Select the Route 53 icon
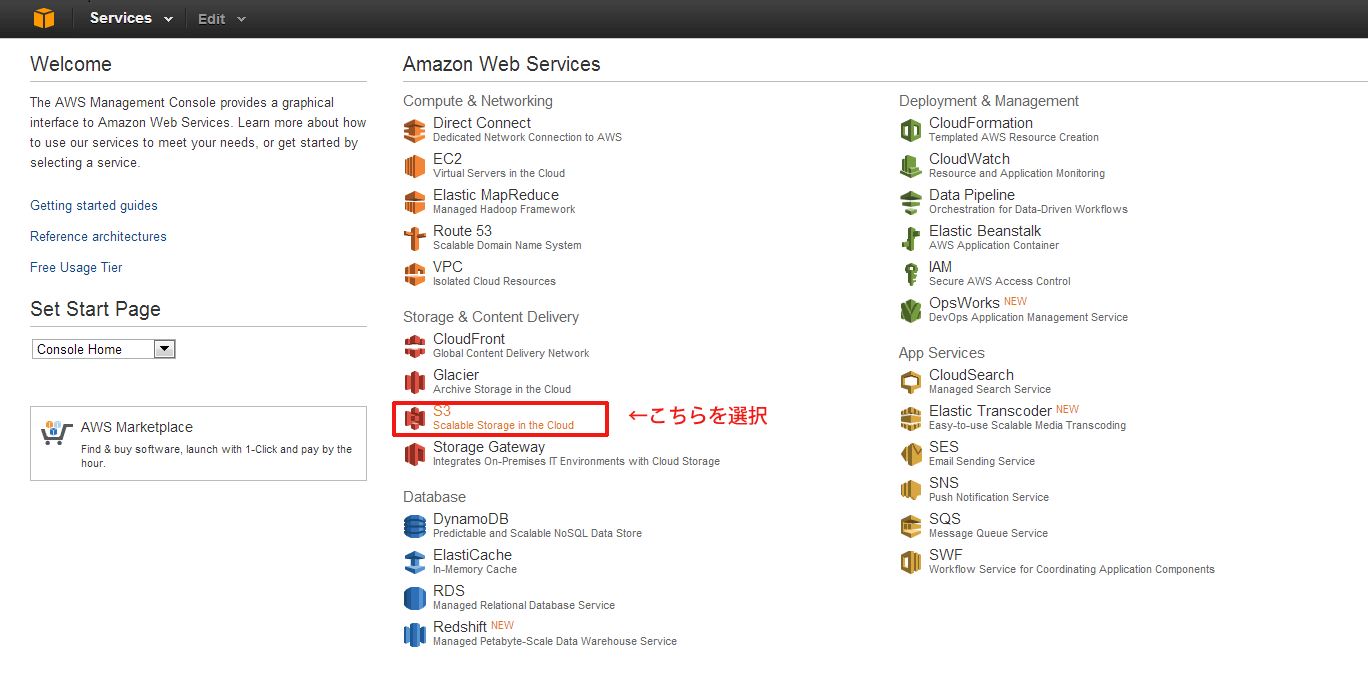Viewport: 1368px width, 680px height. (414, 238)
